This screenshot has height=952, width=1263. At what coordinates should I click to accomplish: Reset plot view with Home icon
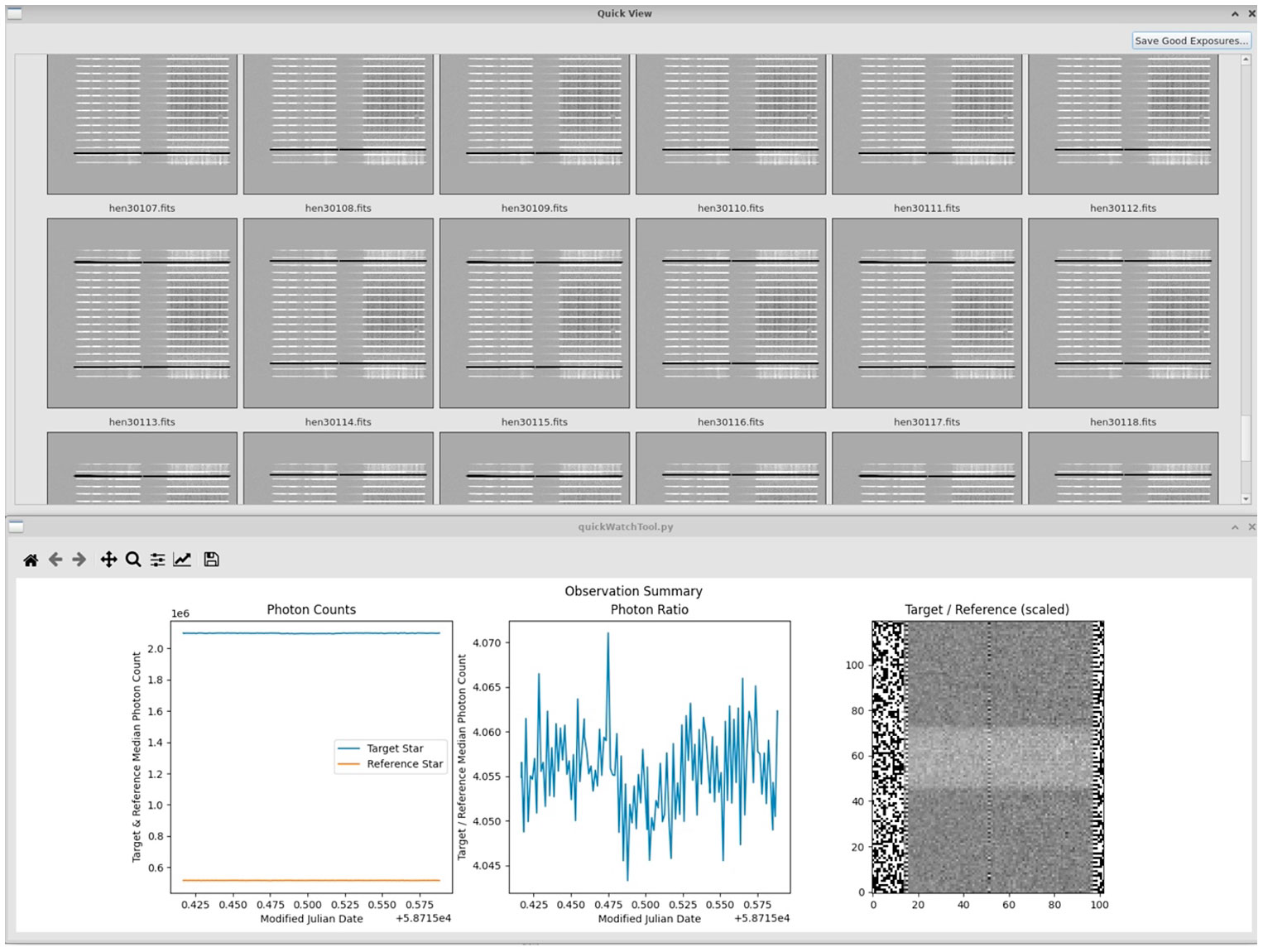[31, 560]
